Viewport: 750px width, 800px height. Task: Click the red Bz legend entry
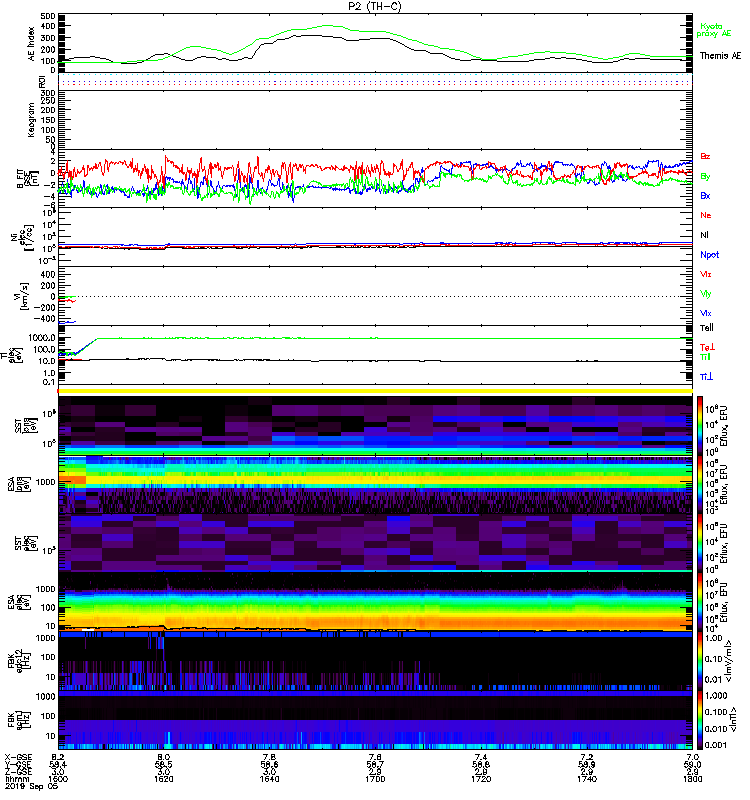click(x=706, y=157)
